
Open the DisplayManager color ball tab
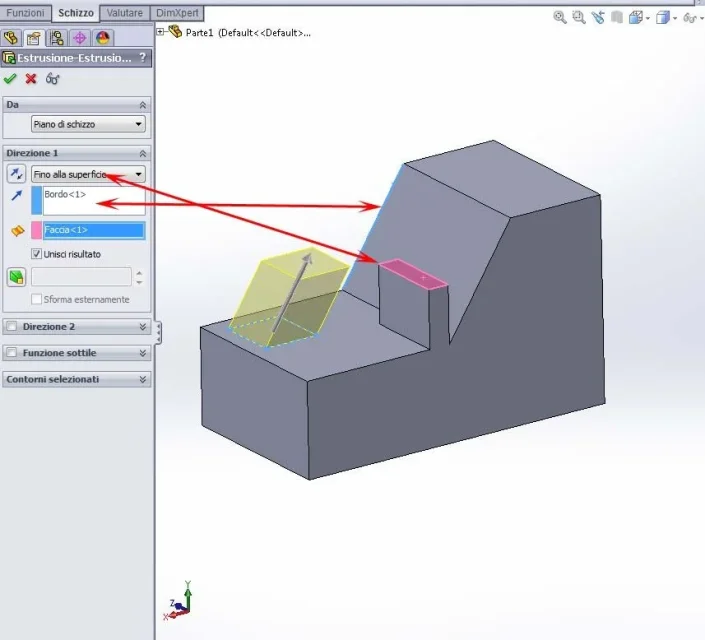pos(103,38)
